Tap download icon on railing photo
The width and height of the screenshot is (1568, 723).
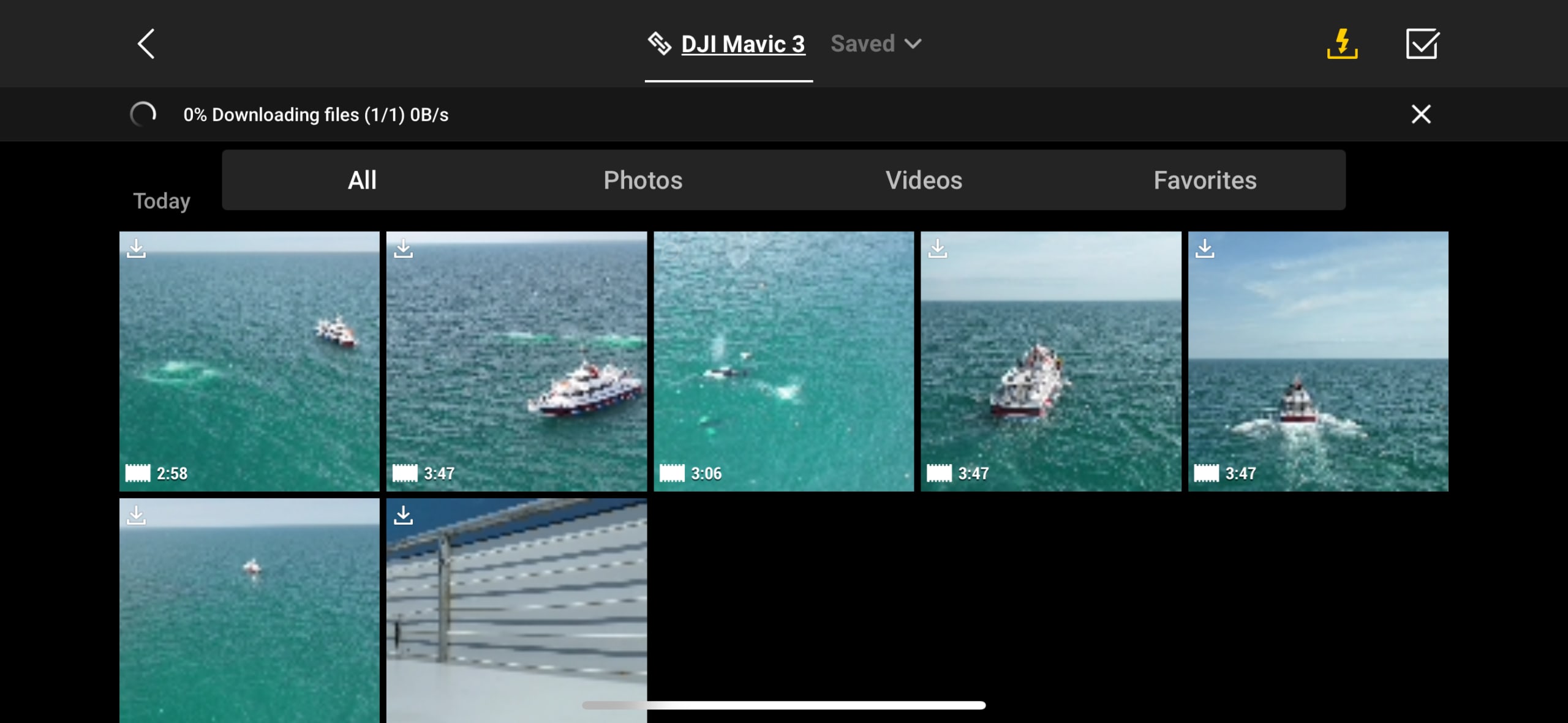(403, 515)
